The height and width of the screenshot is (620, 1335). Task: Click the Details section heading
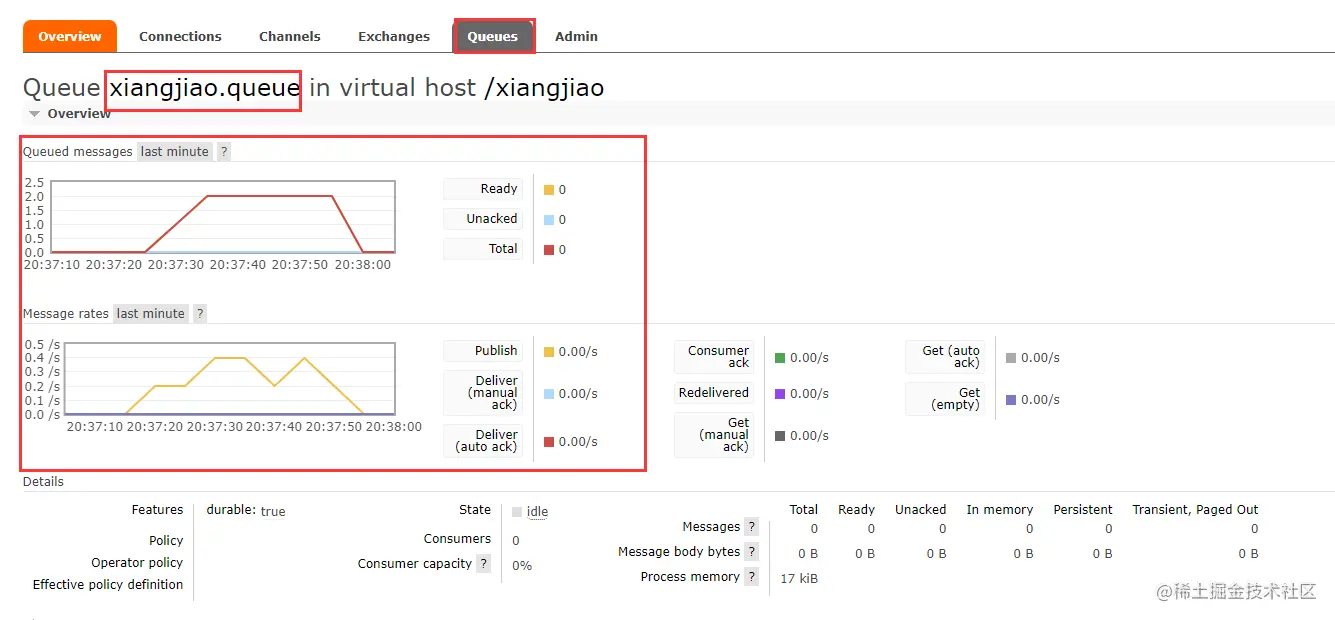click(x=43, y=482)
